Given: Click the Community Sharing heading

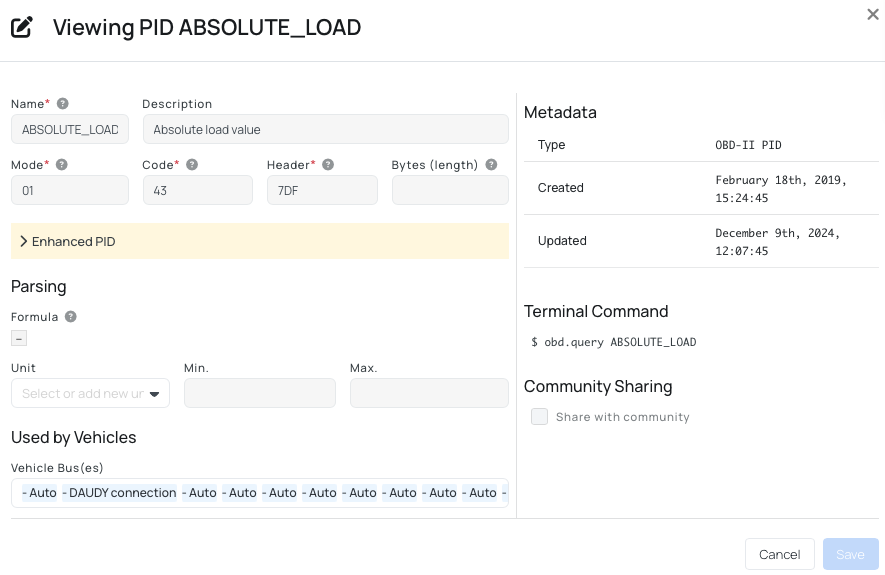Looking at the screenshot, I should [x=598, y=387].
